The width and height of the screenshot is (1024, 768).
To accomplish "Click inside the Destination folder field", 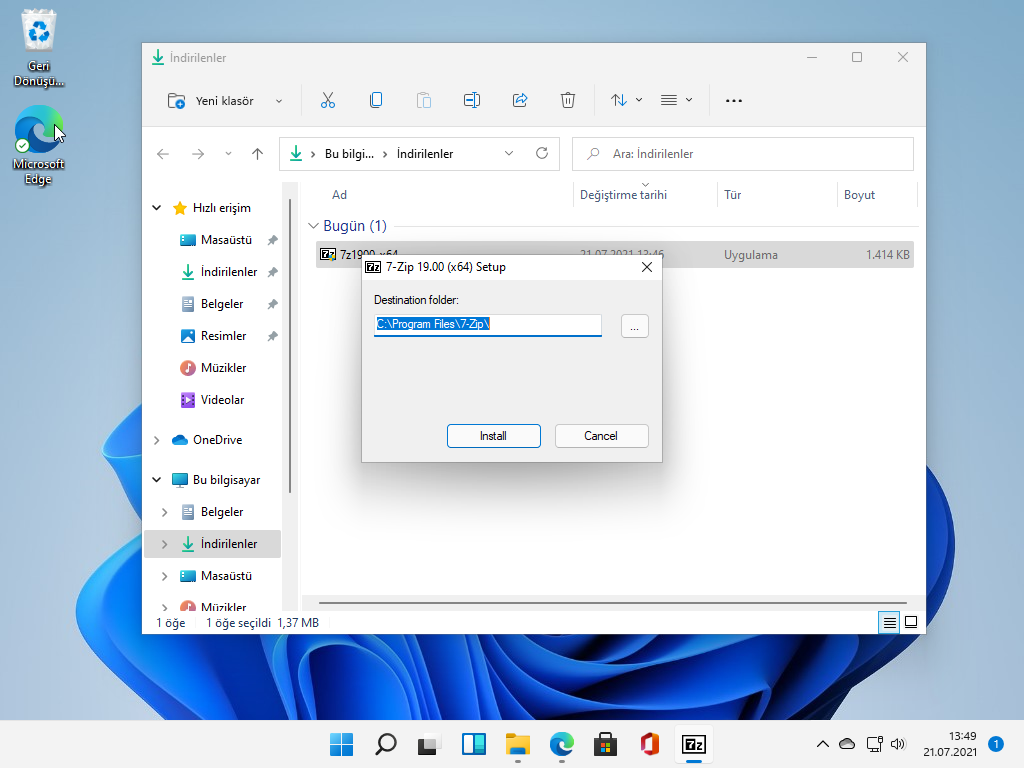I will 487,324.
